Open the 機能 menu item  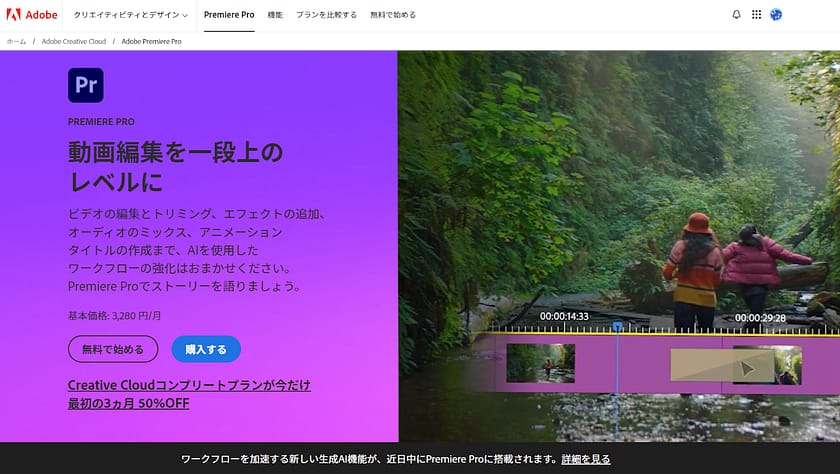275,15
